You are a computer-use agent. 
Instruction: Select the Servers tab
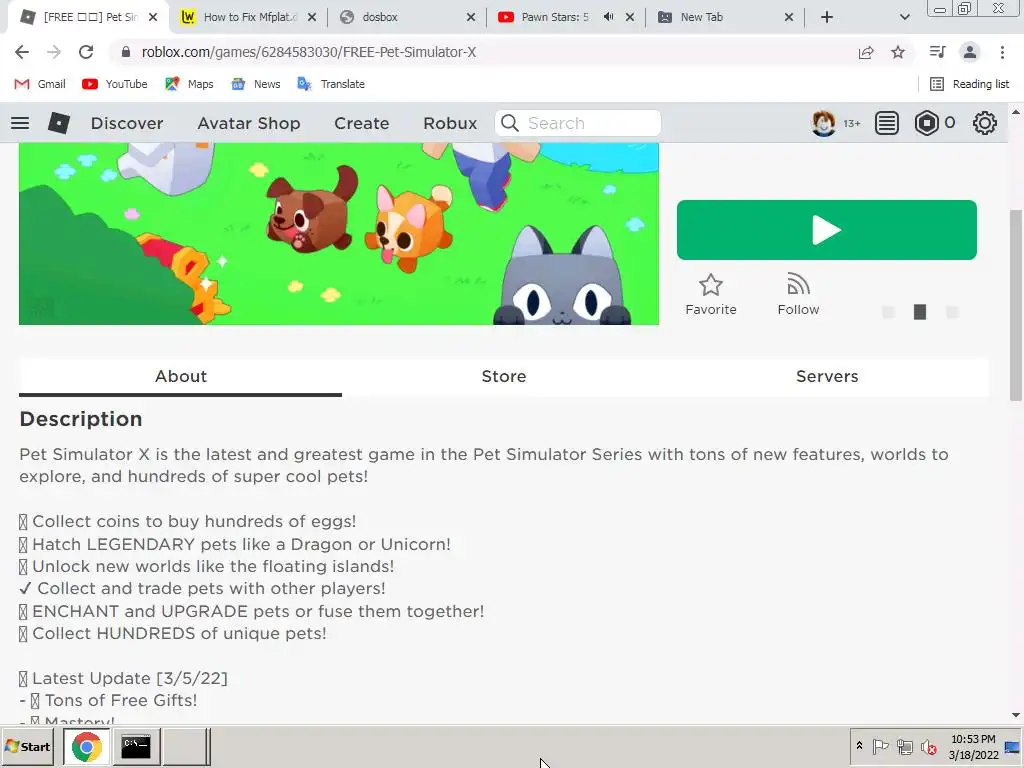(827, 376)
